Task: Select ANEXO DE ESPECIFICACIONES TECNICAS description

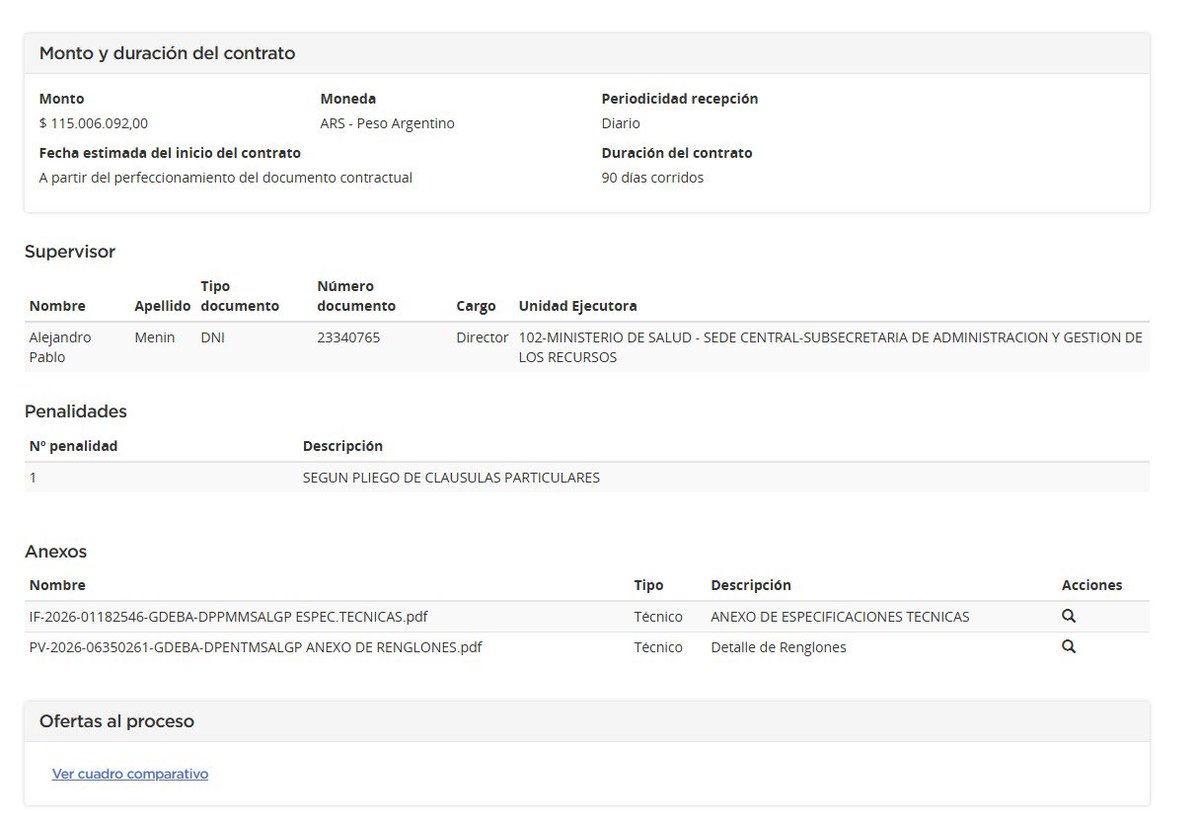Action: [x=840, y=617]
